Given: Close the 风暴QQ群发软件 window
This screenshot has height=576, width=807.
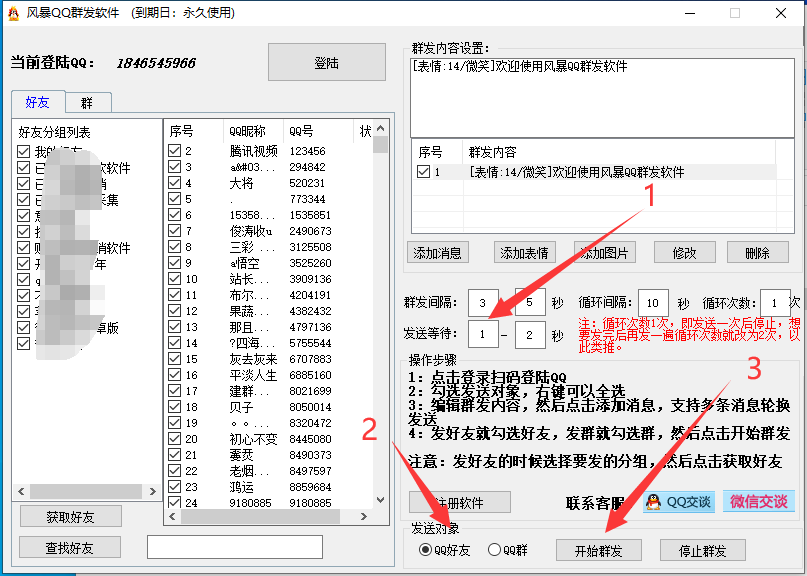Looking at the screenshot, I should (781, 13).
